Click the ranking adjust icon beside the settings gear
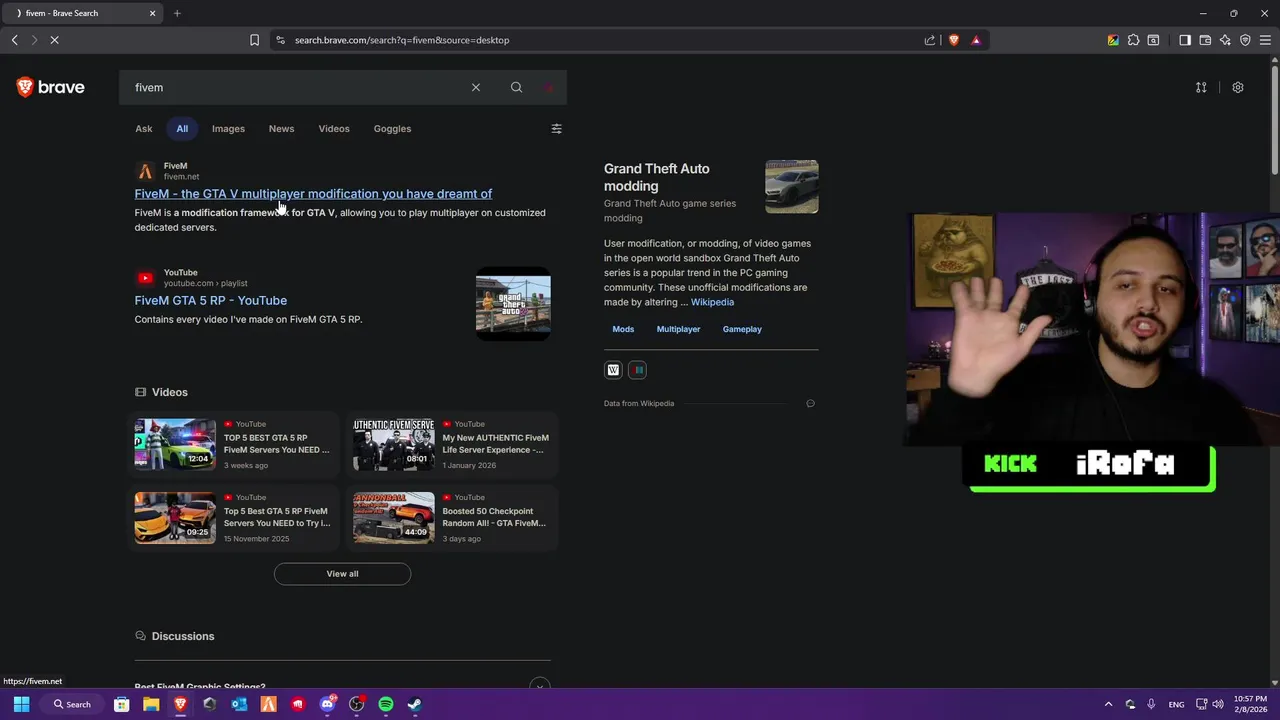Viewport: 1280px width, 720px height. [1201, 87]
